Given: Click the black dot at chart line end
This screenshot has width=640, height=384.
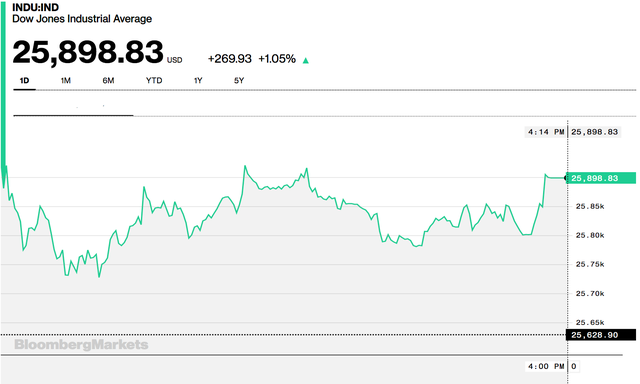Looking at the screenshot, I should 566,178.
